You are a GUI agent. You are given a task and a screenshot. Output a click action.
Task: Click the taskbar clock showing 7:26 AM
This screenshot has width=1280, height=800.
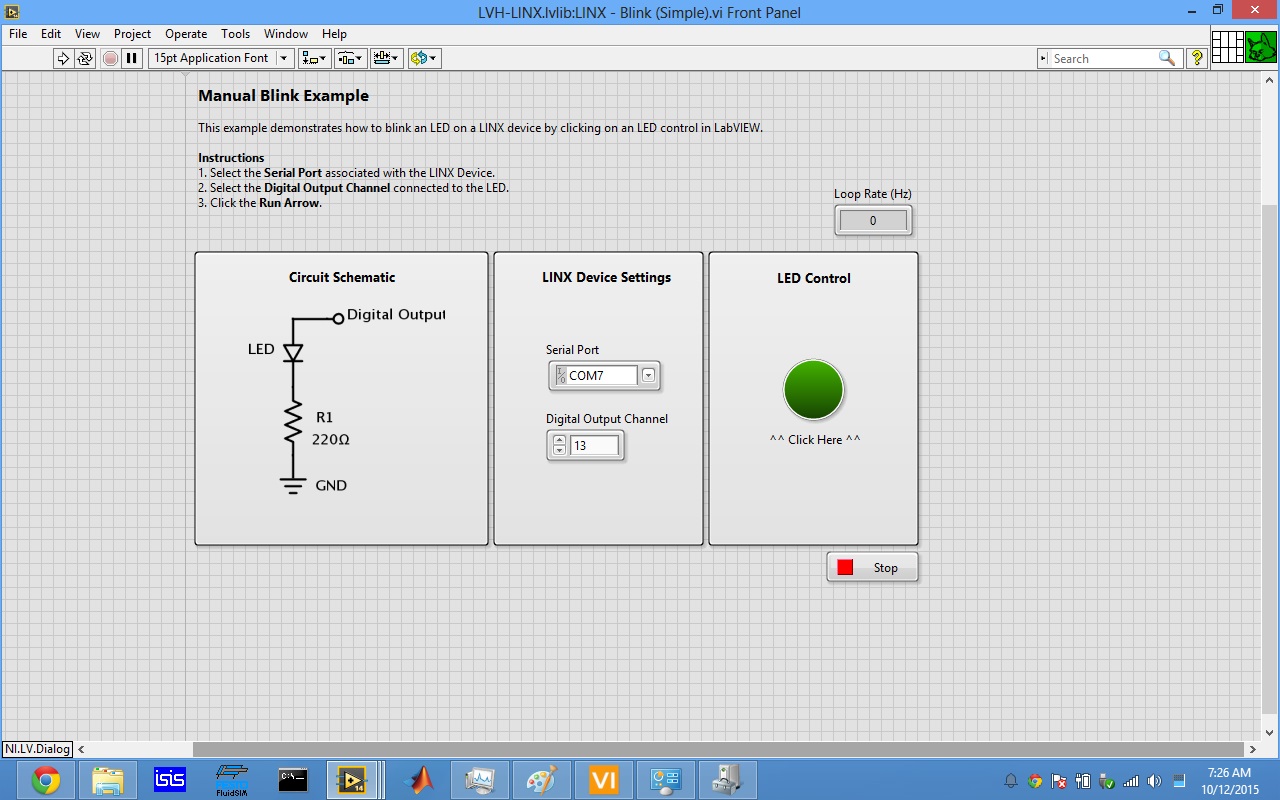click(1229, 780)
